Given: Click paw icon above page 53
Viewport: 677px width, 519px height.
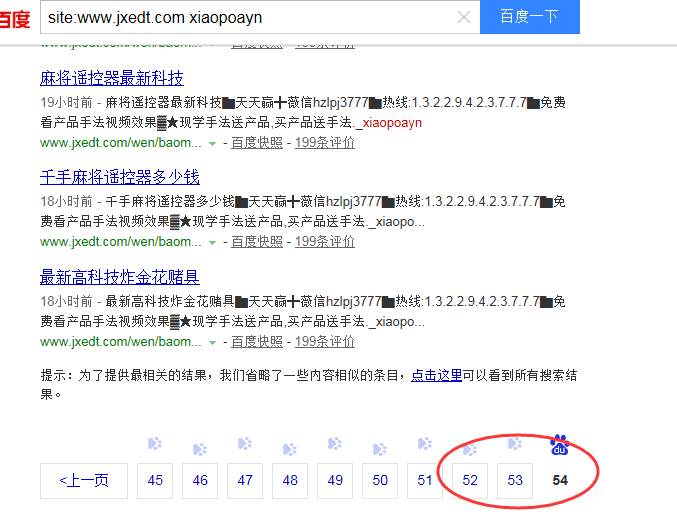Looking at the screenshot, I should point(515,443).
